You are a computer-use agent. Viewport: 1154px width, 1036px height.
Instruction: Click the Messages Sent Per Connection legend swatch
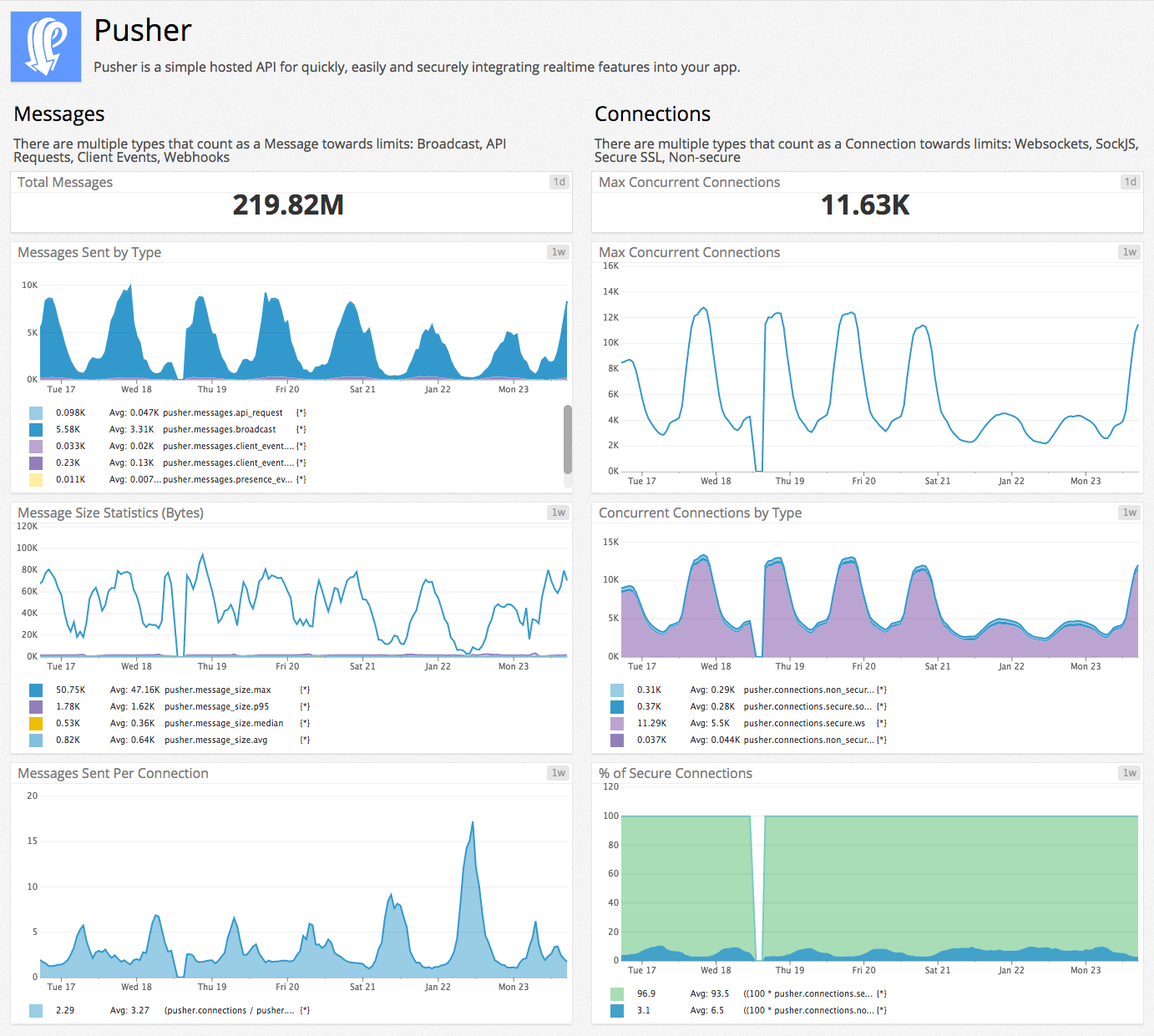pos(36,1011)
